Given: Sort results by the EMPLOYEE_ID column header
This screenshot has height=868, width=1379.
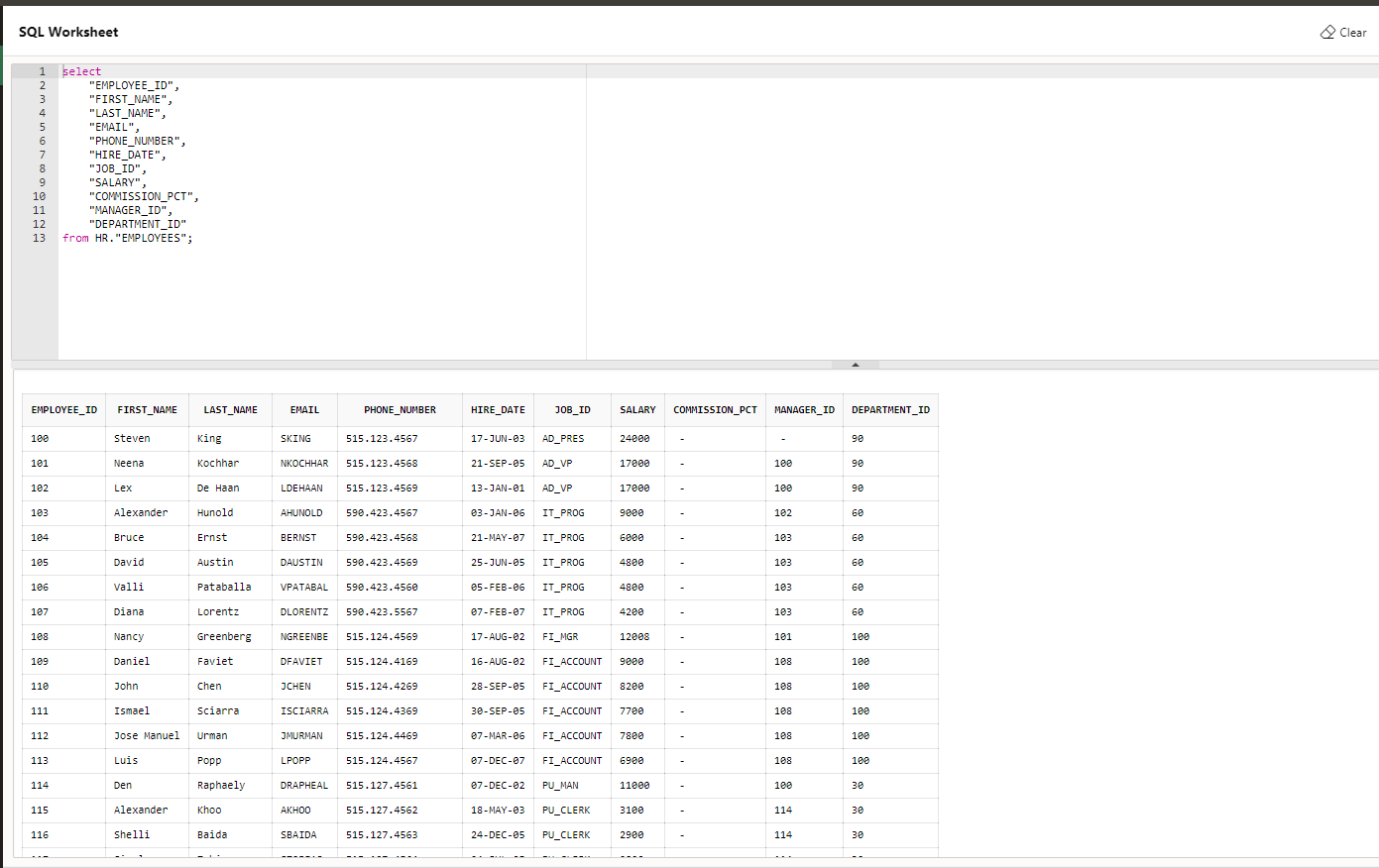Looking at the screenshot, I should (63, 409).
